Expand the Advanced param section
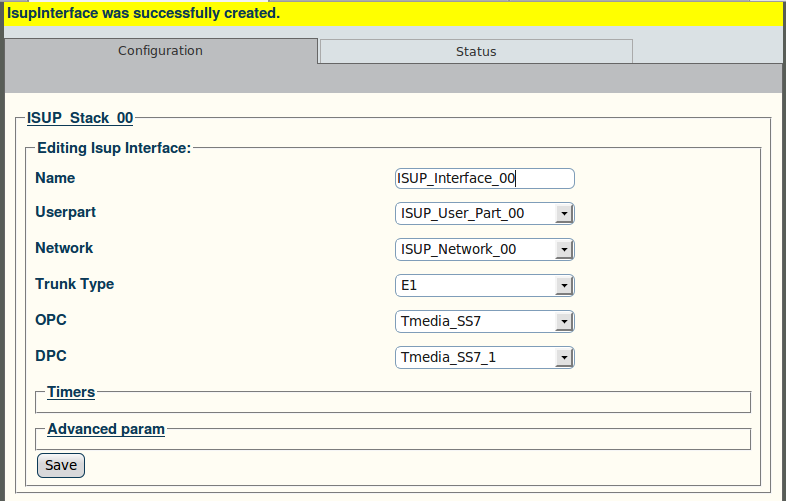This screenshot has height=501, width=786. [x=106, y=429]
